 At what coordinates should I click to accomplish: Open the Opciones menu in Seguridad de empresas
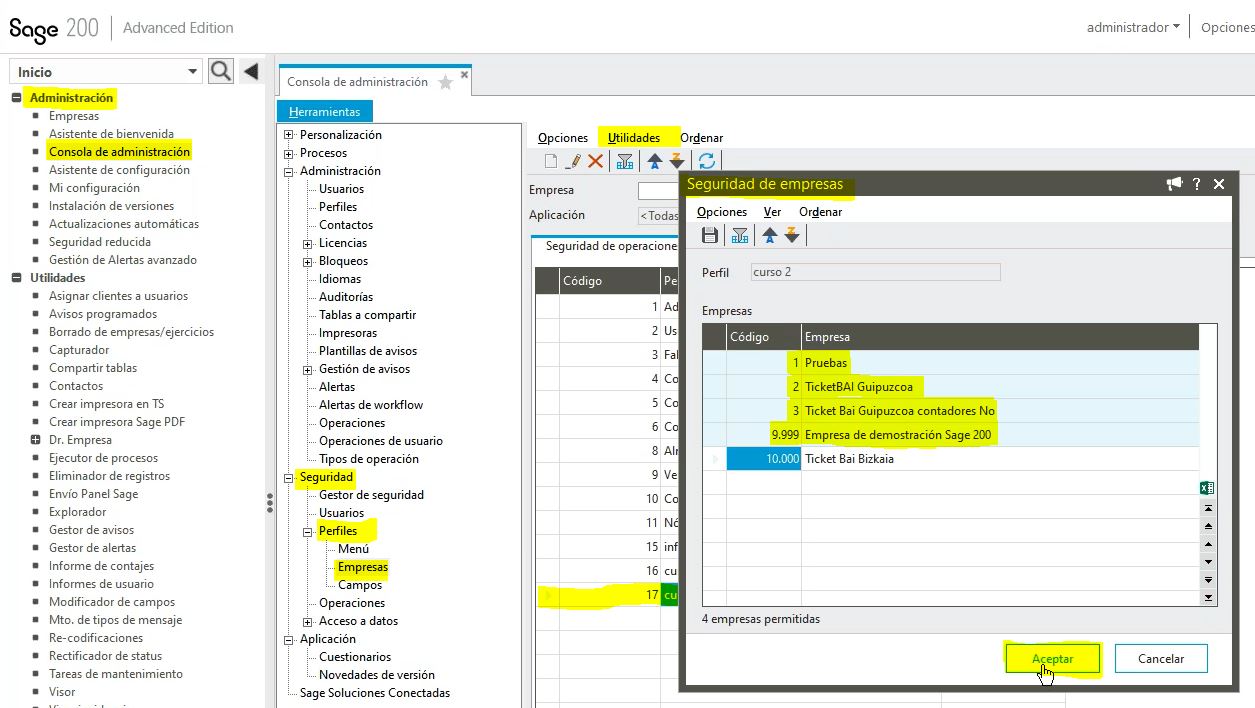click(x=722, y=212)
